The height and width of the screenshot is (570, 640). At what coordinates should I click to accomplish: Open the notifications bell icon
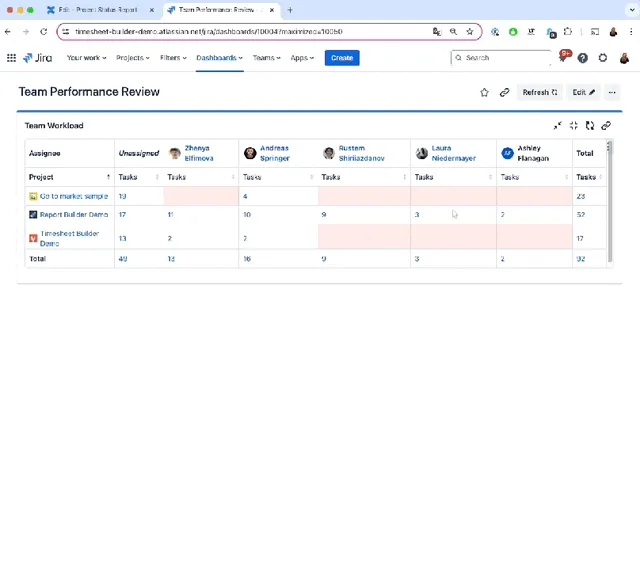click(564, 57)
